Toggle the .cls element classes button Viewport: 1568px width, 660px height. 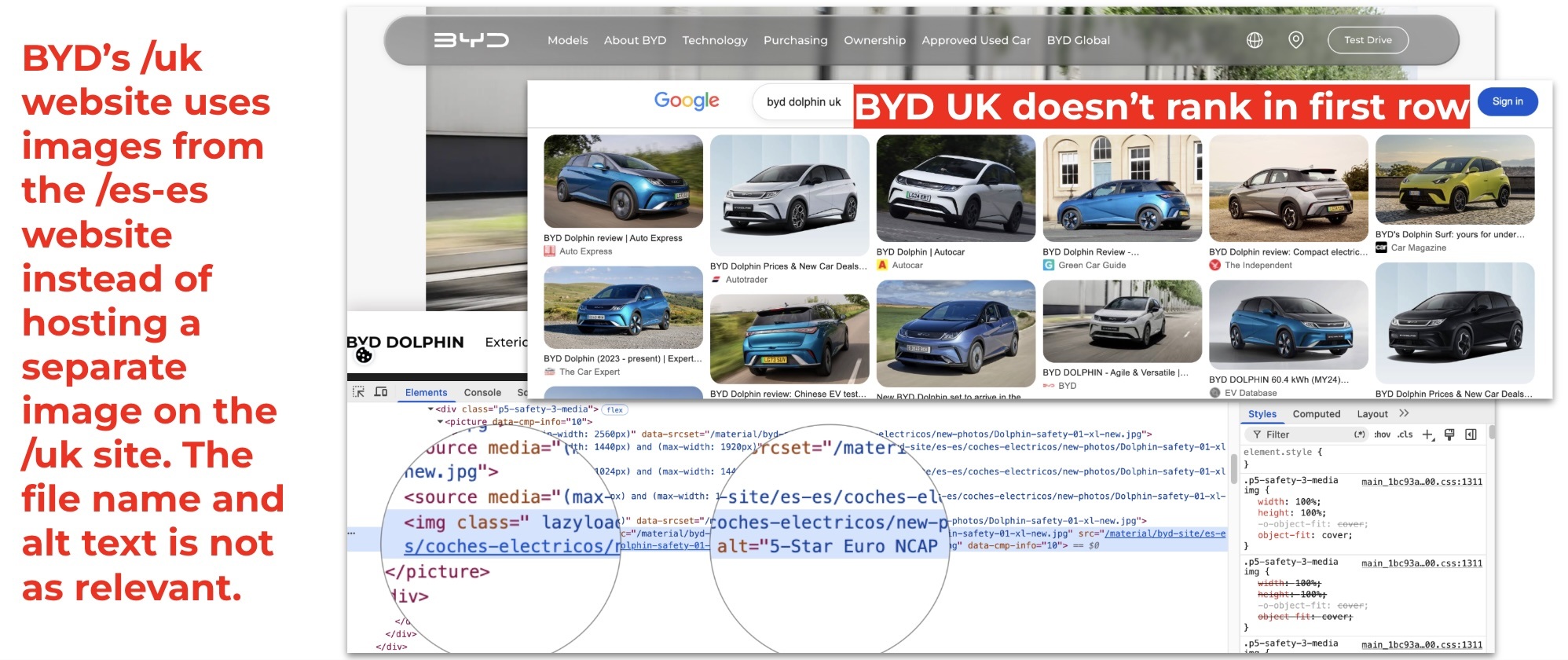[1405, 434]
